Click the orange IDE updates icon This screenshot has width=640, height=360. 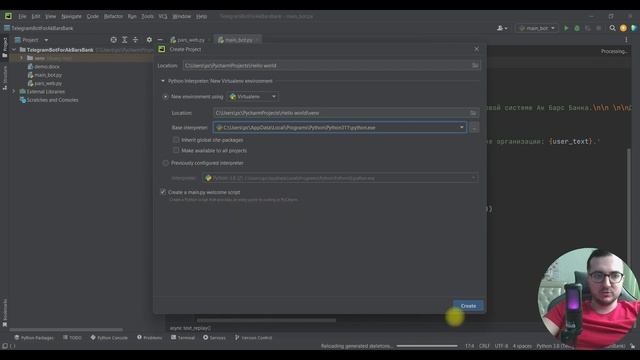coord(623,28)
